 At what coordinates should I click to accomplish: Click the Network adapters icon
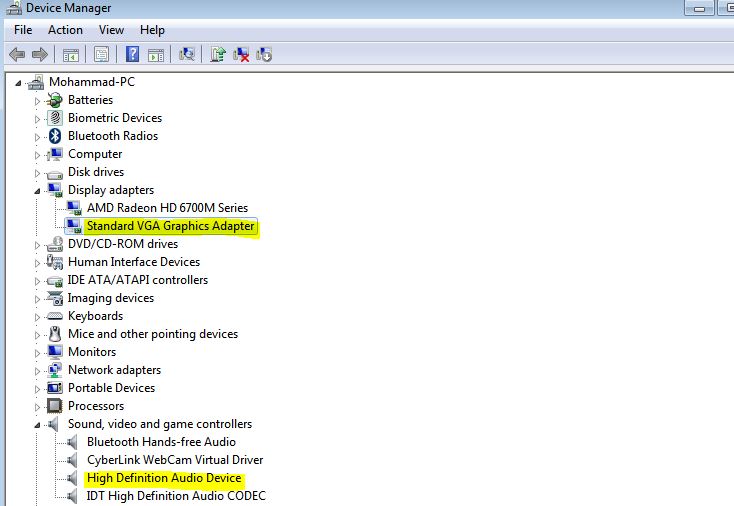[55, 370]
